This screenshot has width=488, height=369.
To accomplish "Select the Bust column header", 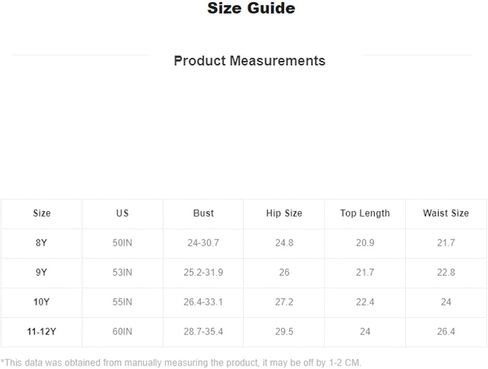I will [x=203, y=213].
